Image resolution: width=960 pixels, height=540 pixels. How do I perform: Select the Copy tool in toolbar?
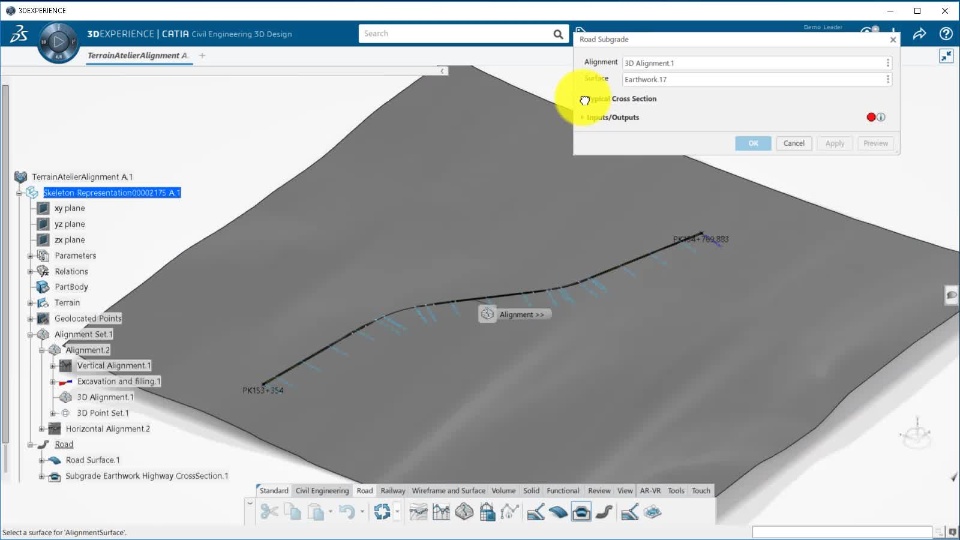coord(293,511)
